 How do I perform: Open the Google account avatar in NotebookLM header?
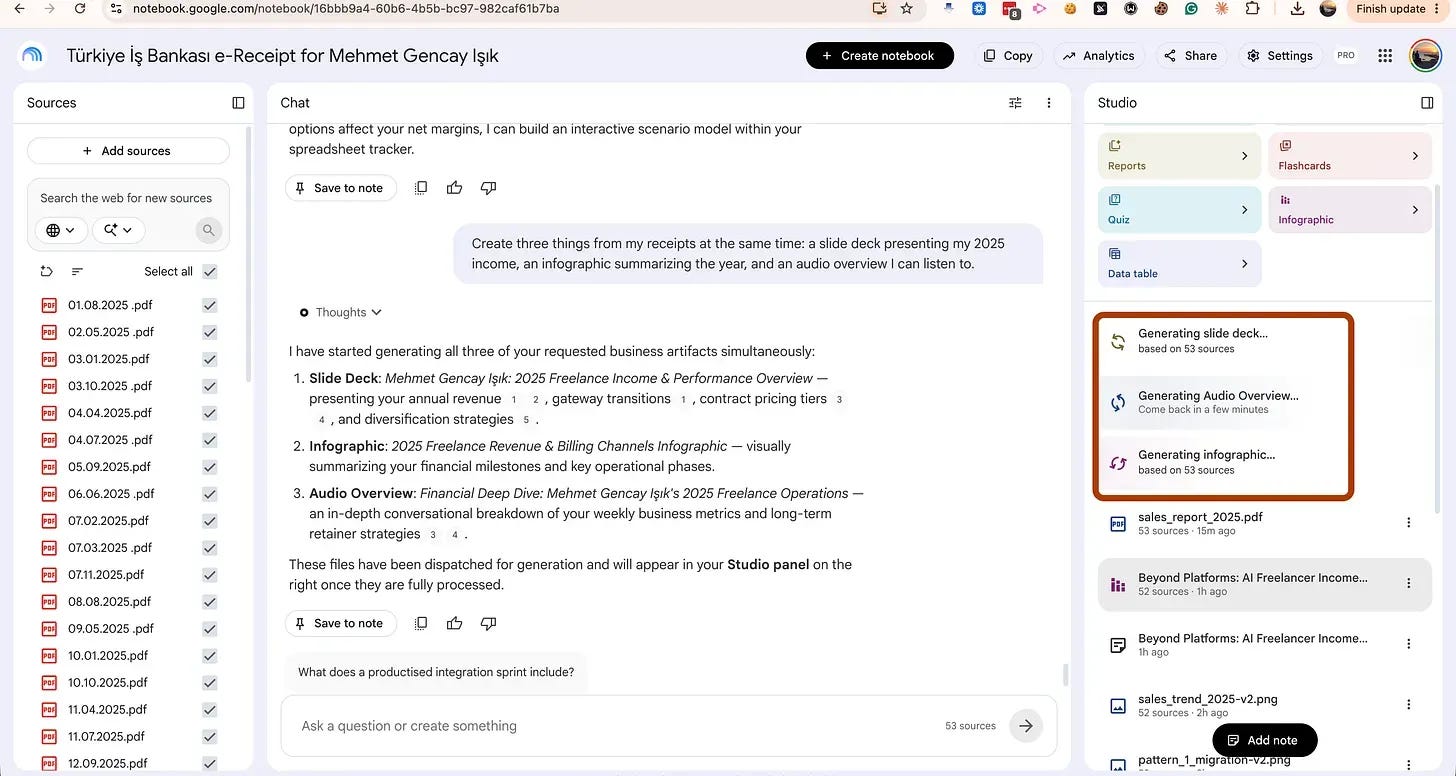click(x=1425, y=56)
